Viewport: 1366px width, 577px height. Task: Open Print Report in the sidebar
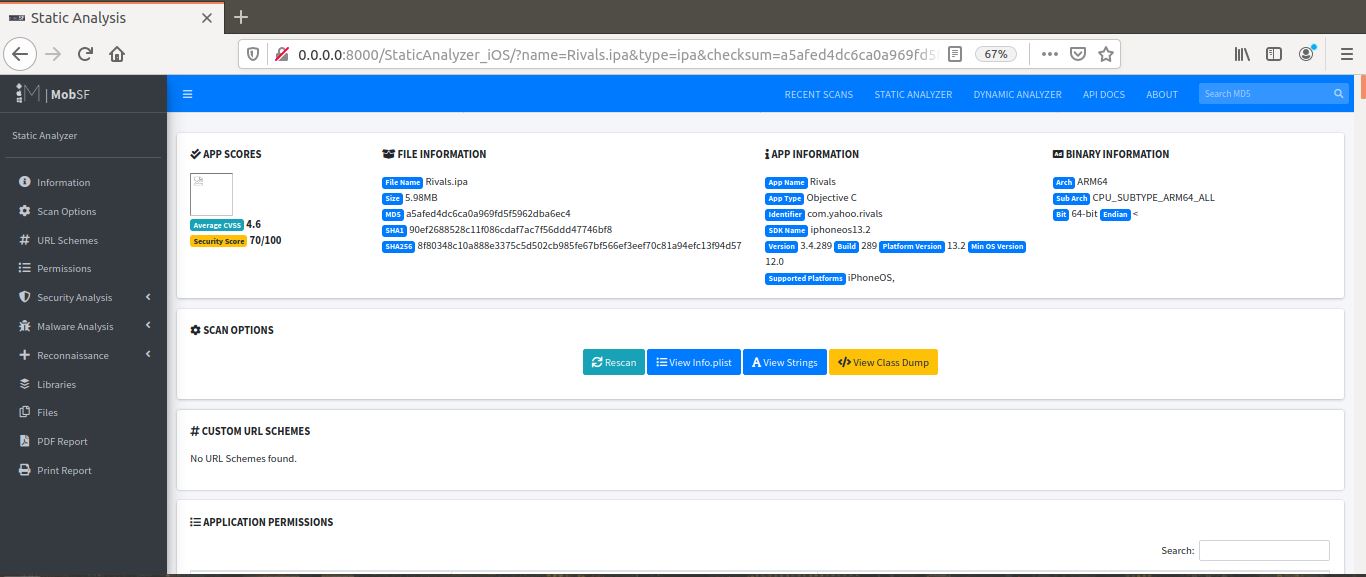point(64,471)
